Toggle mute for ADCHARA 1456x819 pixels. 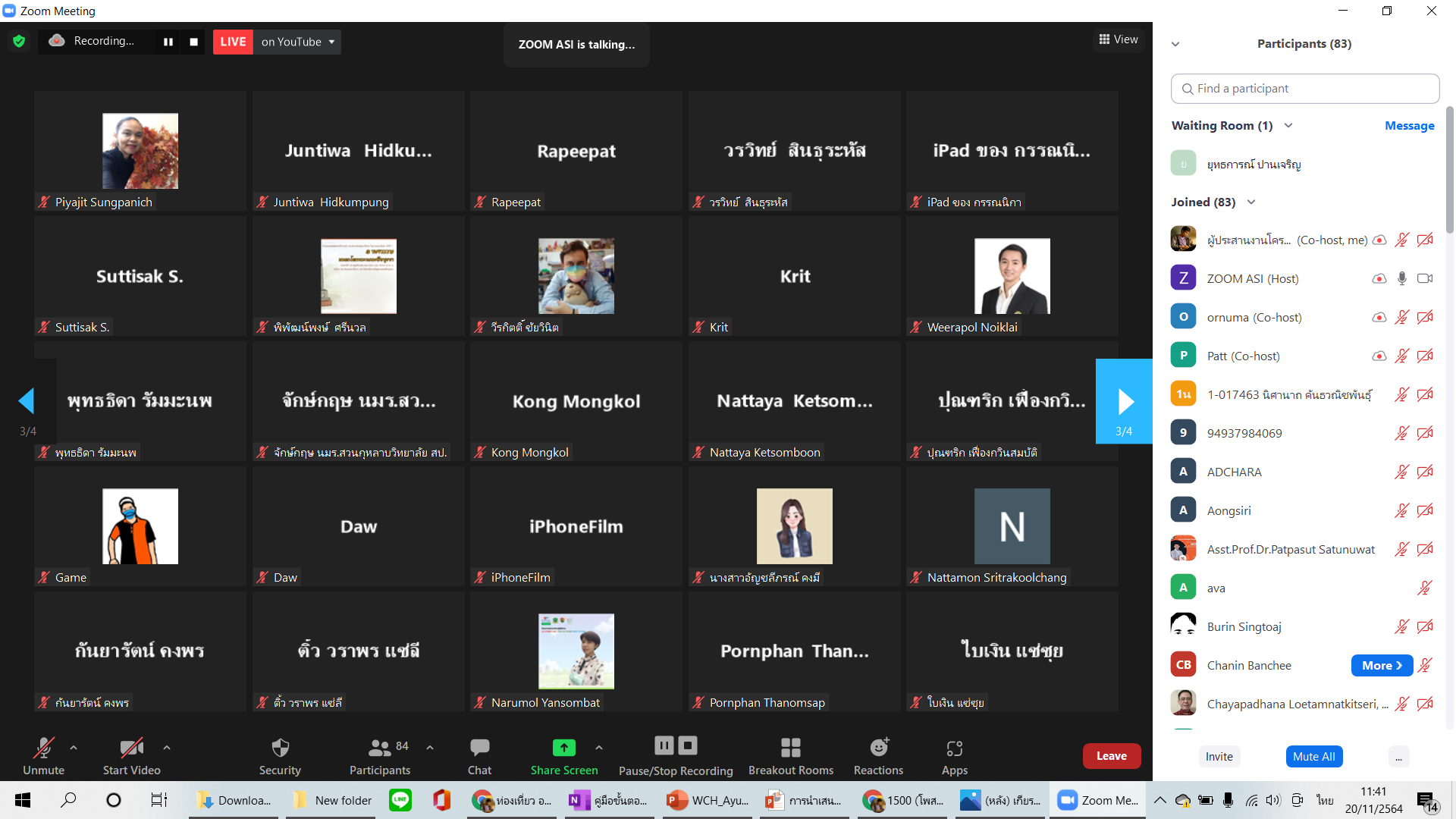pyautogui.click(x=1402, y=472)
